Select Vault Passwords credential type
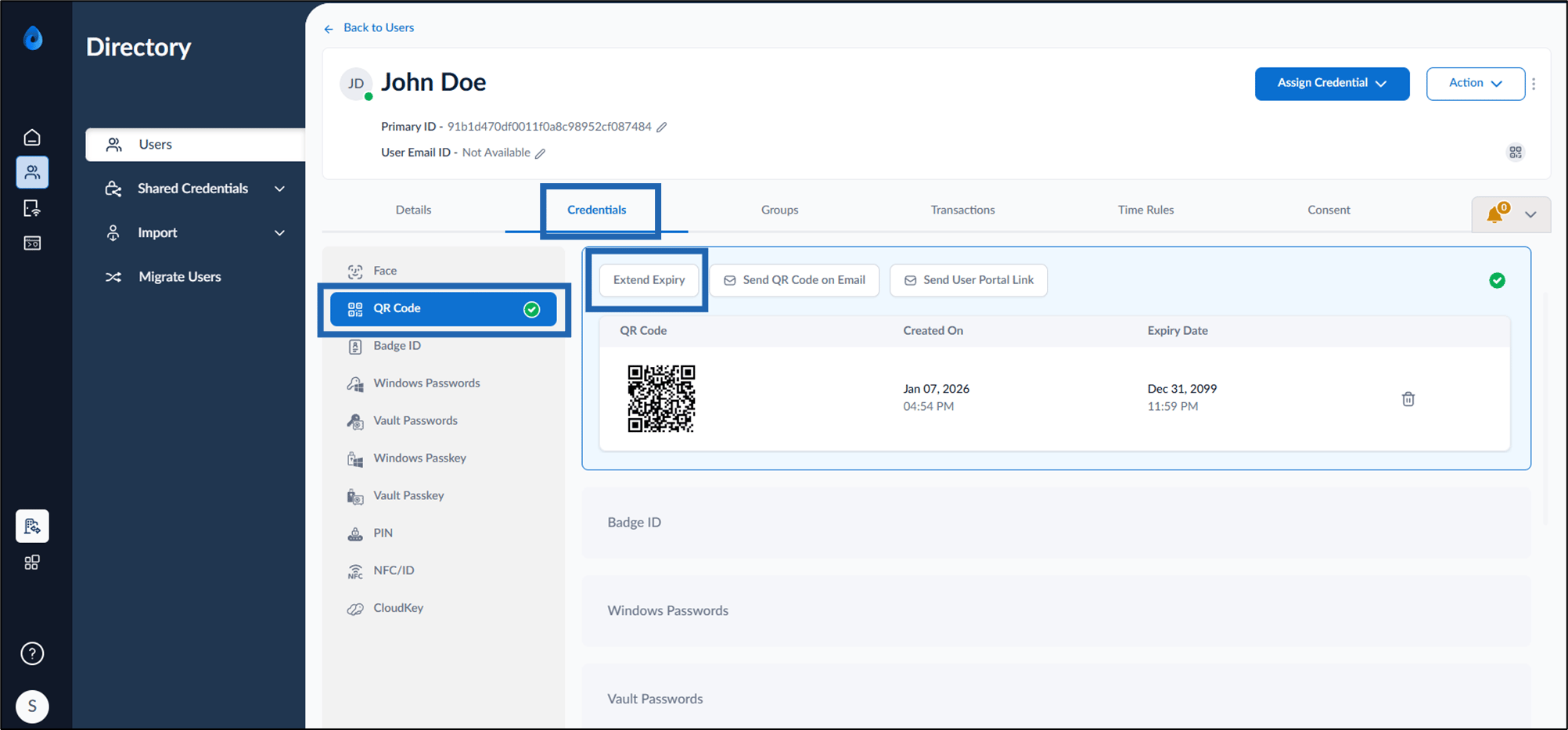Screen dimensions: 1568x730 pos(444,421)
